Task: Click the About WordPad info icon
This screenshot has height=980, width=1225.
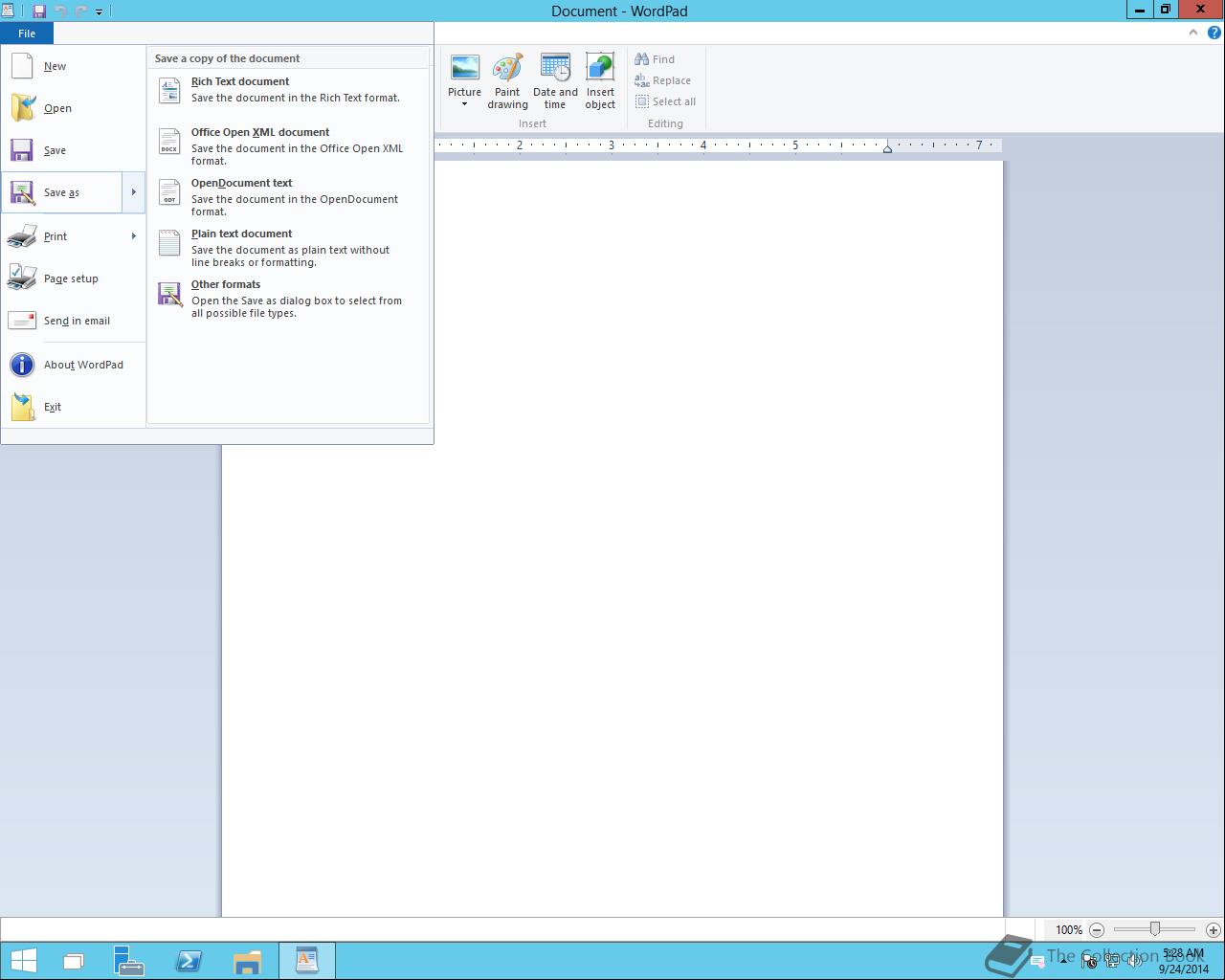Action: pyautogui.click(x=22, y=365)
